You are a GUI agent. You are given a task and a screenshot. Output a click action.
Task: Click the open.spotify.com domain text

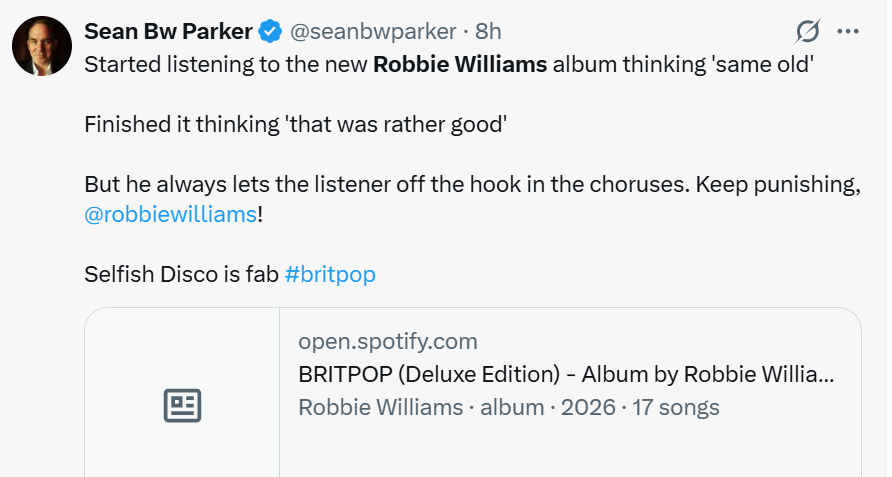388,341
